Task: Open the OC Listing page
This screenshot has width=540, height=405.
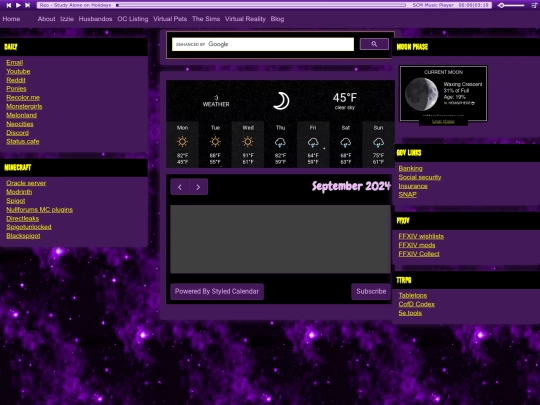Action: point(133,19)
